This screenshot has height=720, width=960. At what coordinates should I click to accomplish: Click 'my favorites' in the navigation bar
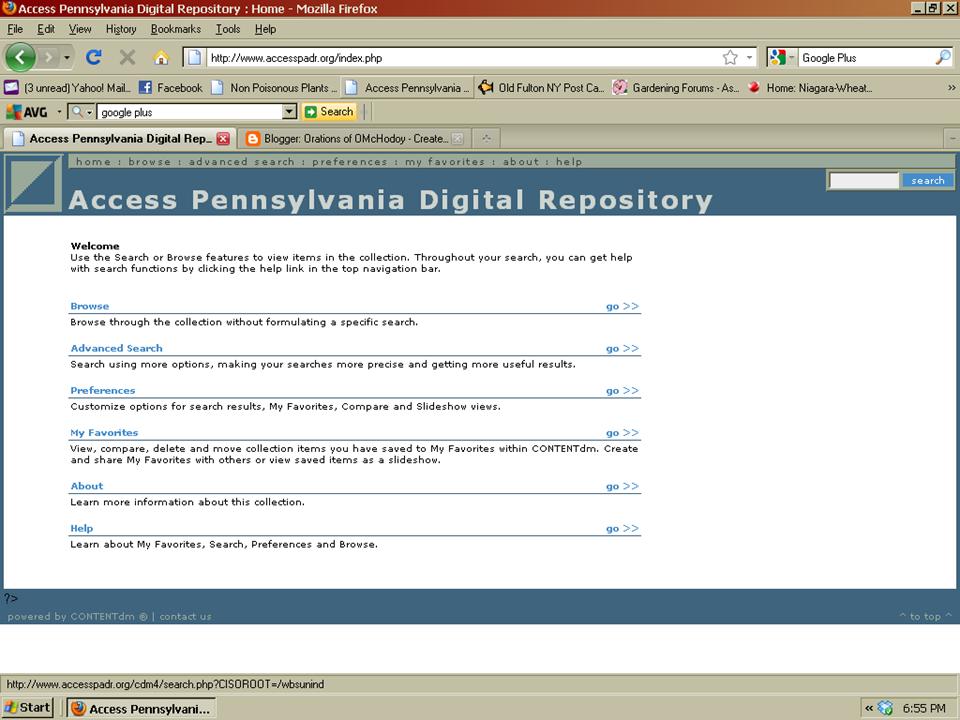pyautogui.click(x=445, y=162)
